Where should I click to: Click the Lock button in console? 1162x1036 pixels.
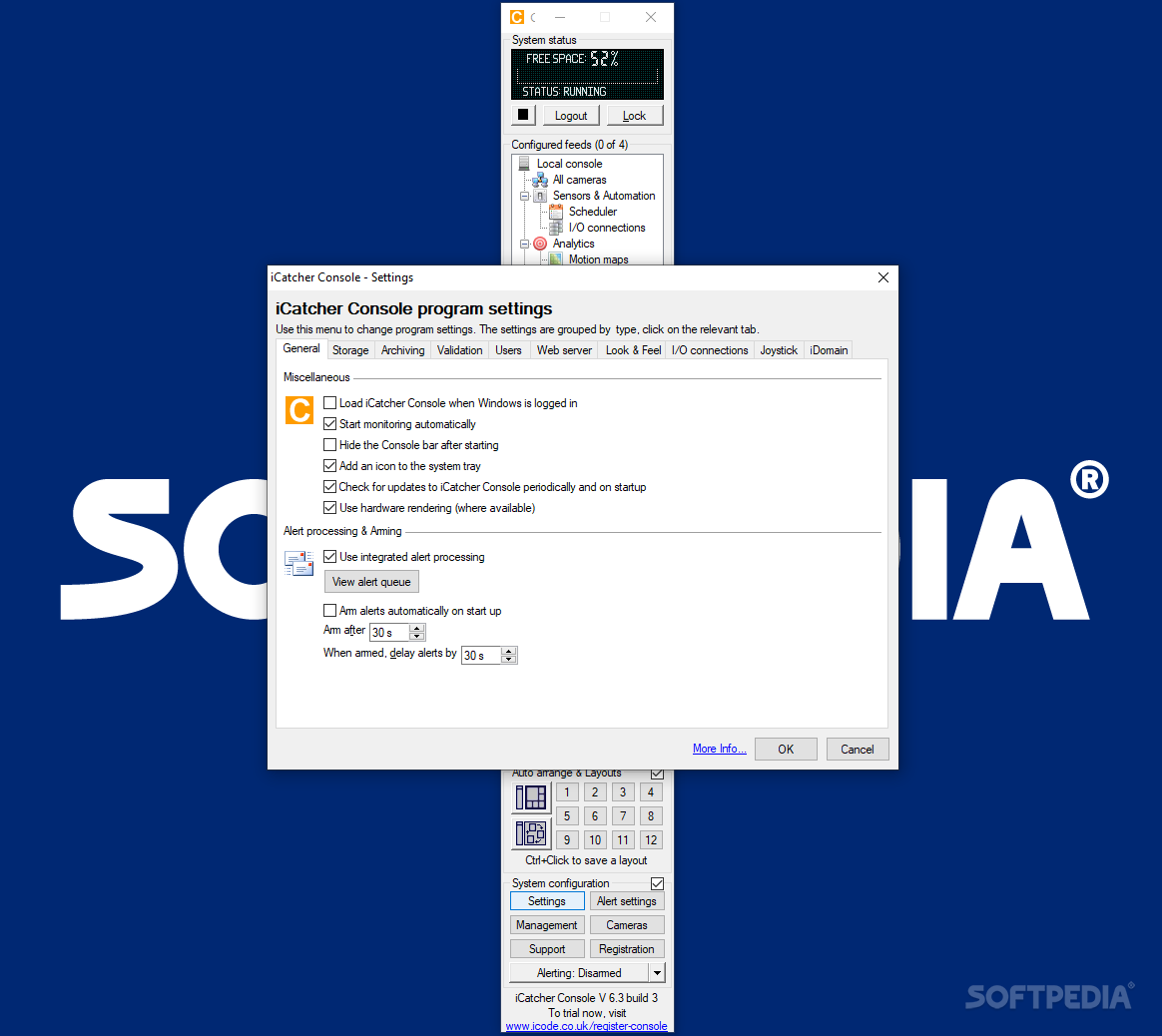pos(634,116)
